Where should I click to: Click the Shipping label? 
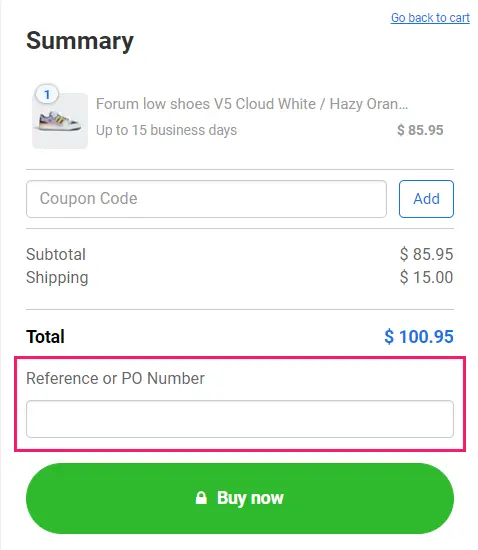tap(57, 277)
